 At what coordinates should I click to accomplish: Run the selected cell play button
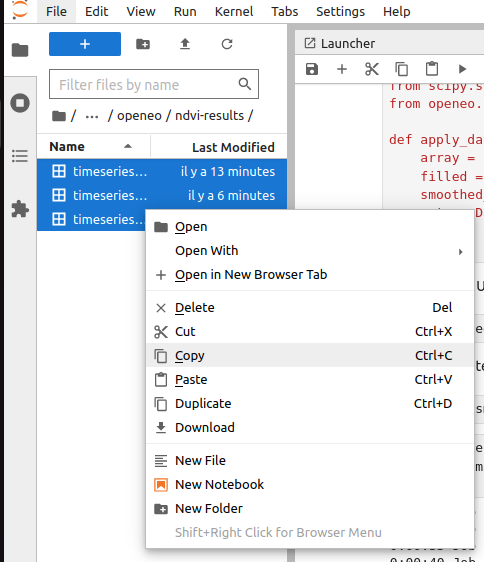[x=462, y=69]
